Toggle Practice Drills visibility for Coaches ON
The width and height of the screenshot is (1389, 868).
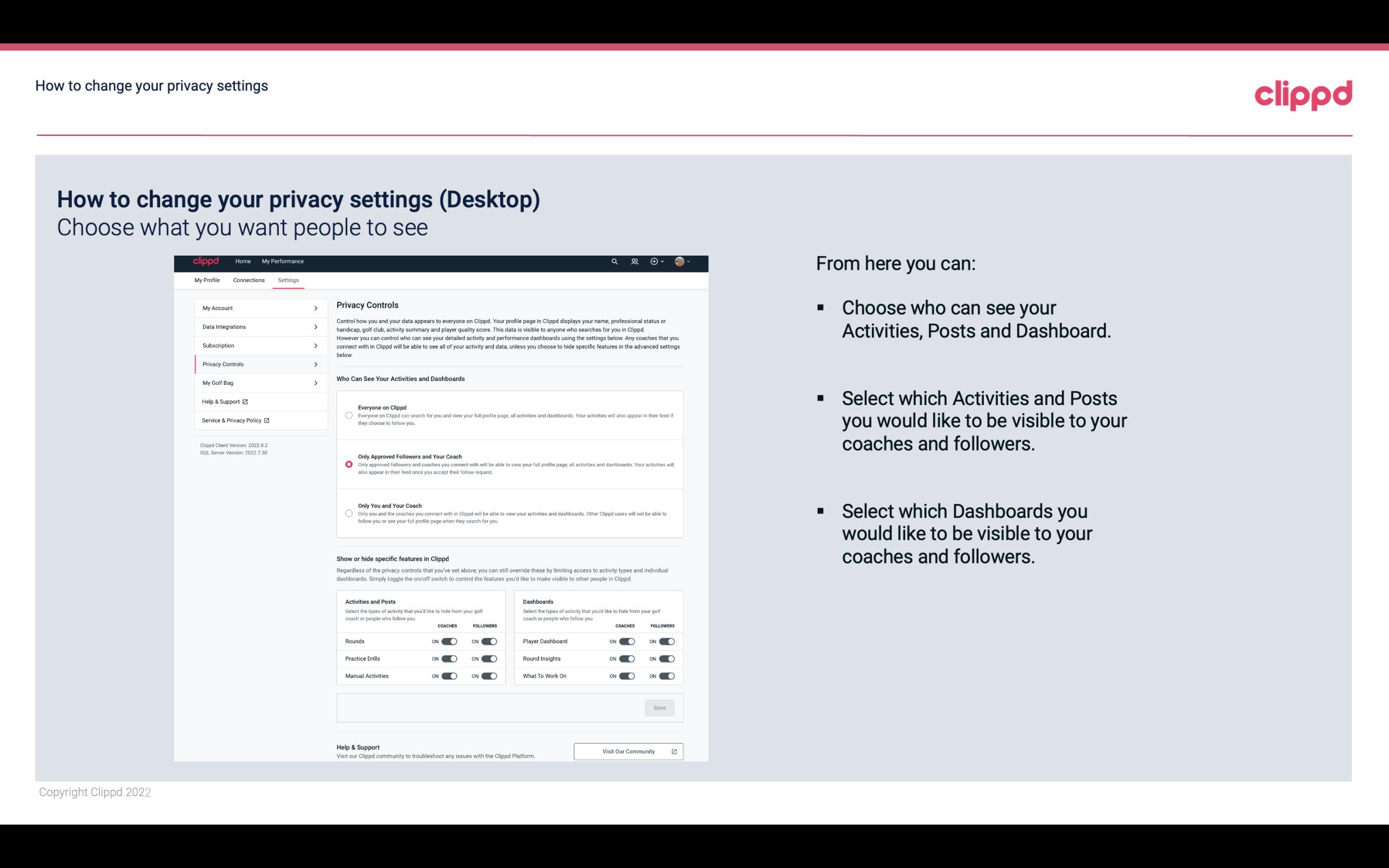pyautogui.click(x=449, y=658)
